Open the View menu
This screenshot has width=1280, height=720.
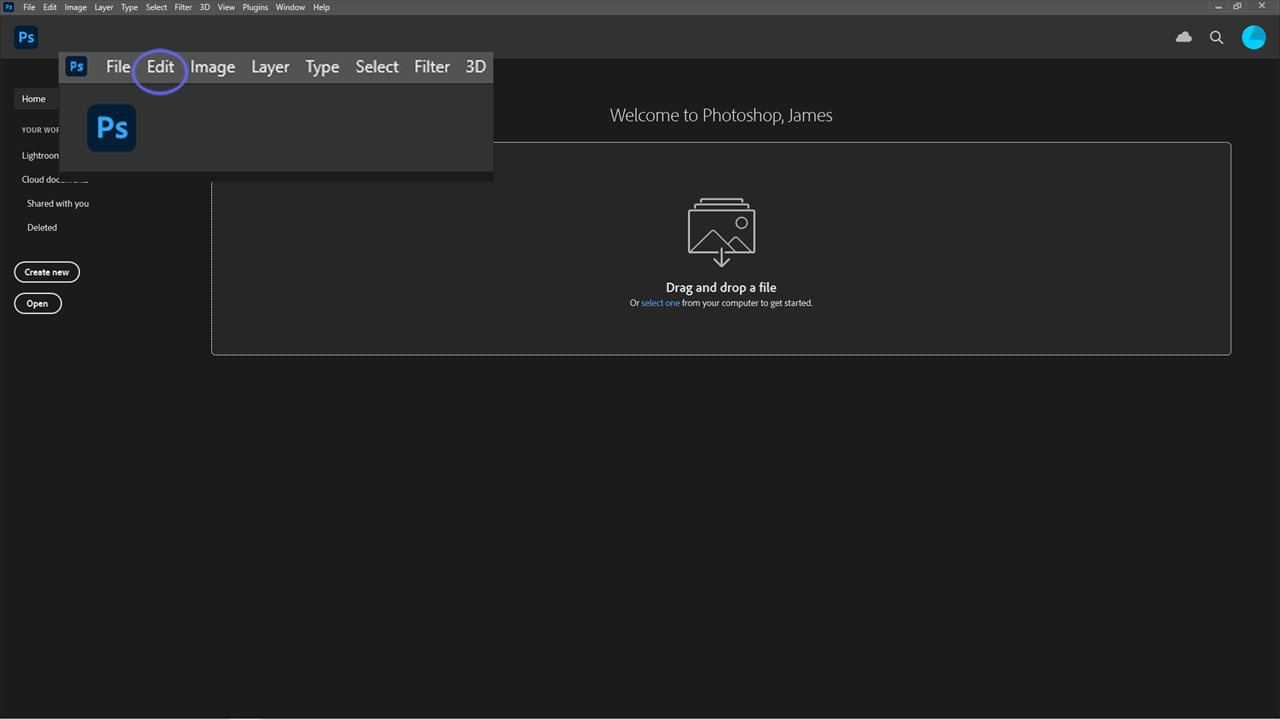point(226,7)
